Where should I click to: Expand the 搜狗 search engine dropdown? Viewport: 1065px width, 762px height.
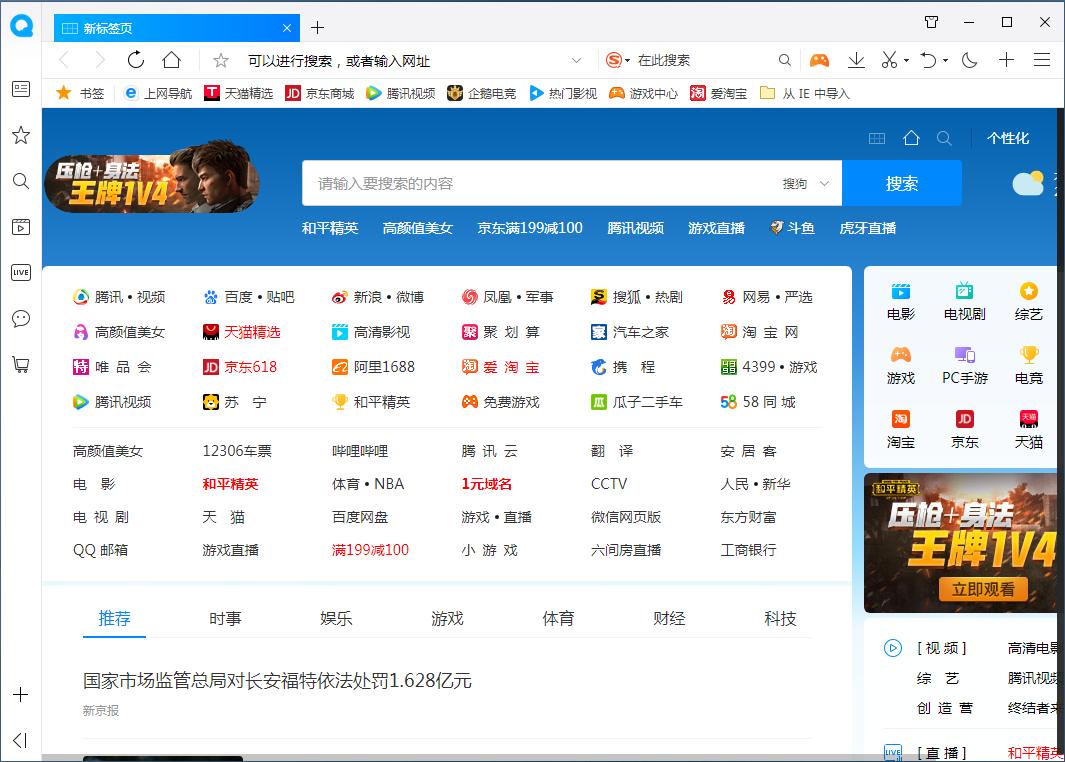click(822, 183)
